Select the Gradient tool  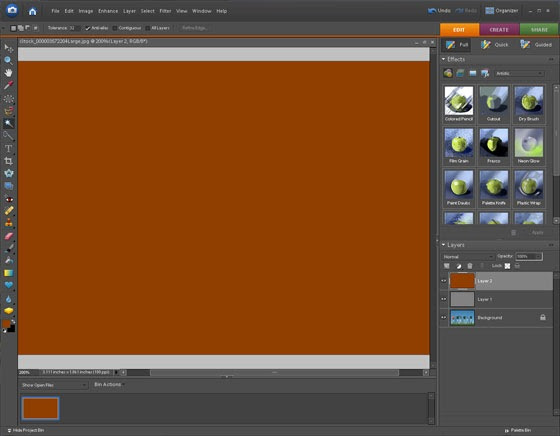[x=8, y=273]
